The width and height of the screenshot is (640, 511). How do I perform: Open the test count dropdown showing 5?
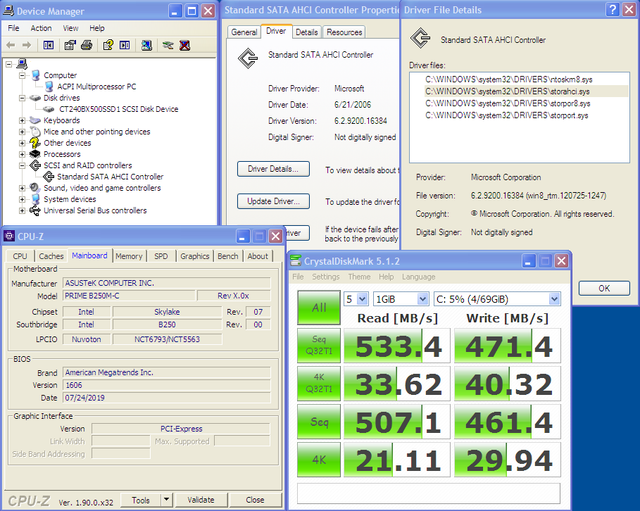[x=362, y=299]
